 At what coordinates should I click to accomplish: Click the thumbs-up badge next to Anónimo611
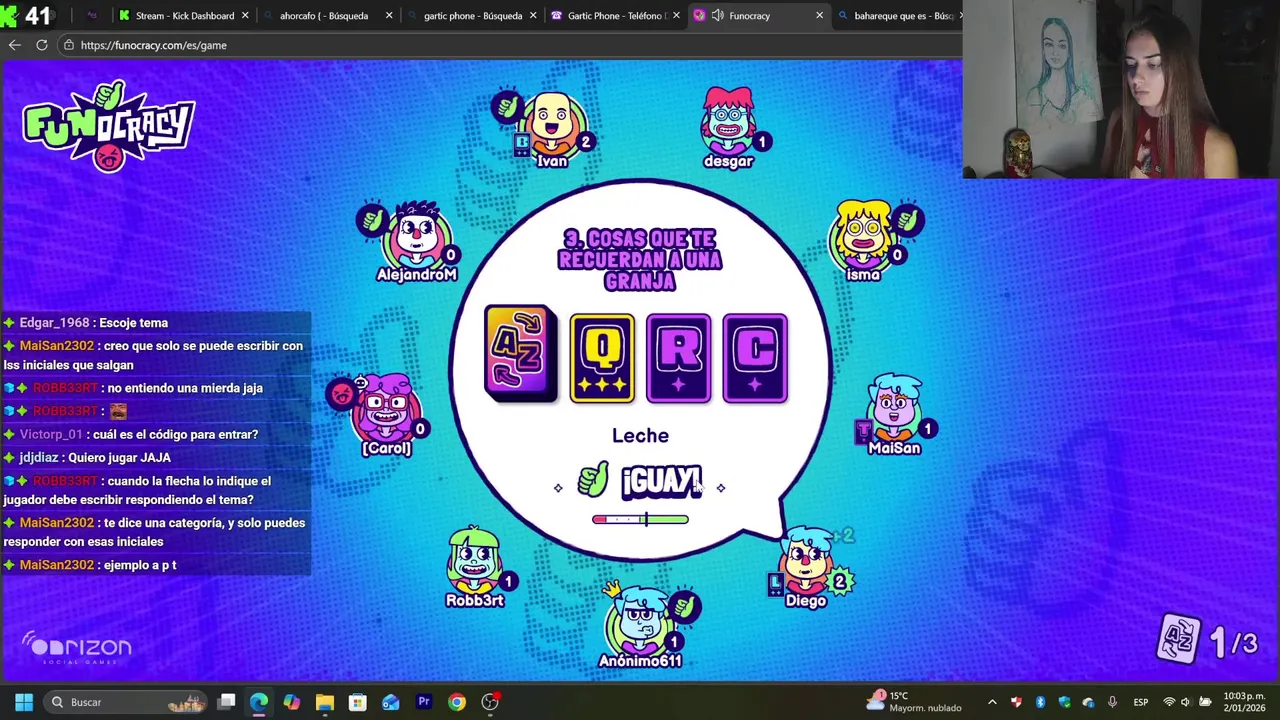pyautogui.click(x=685, y=606)
